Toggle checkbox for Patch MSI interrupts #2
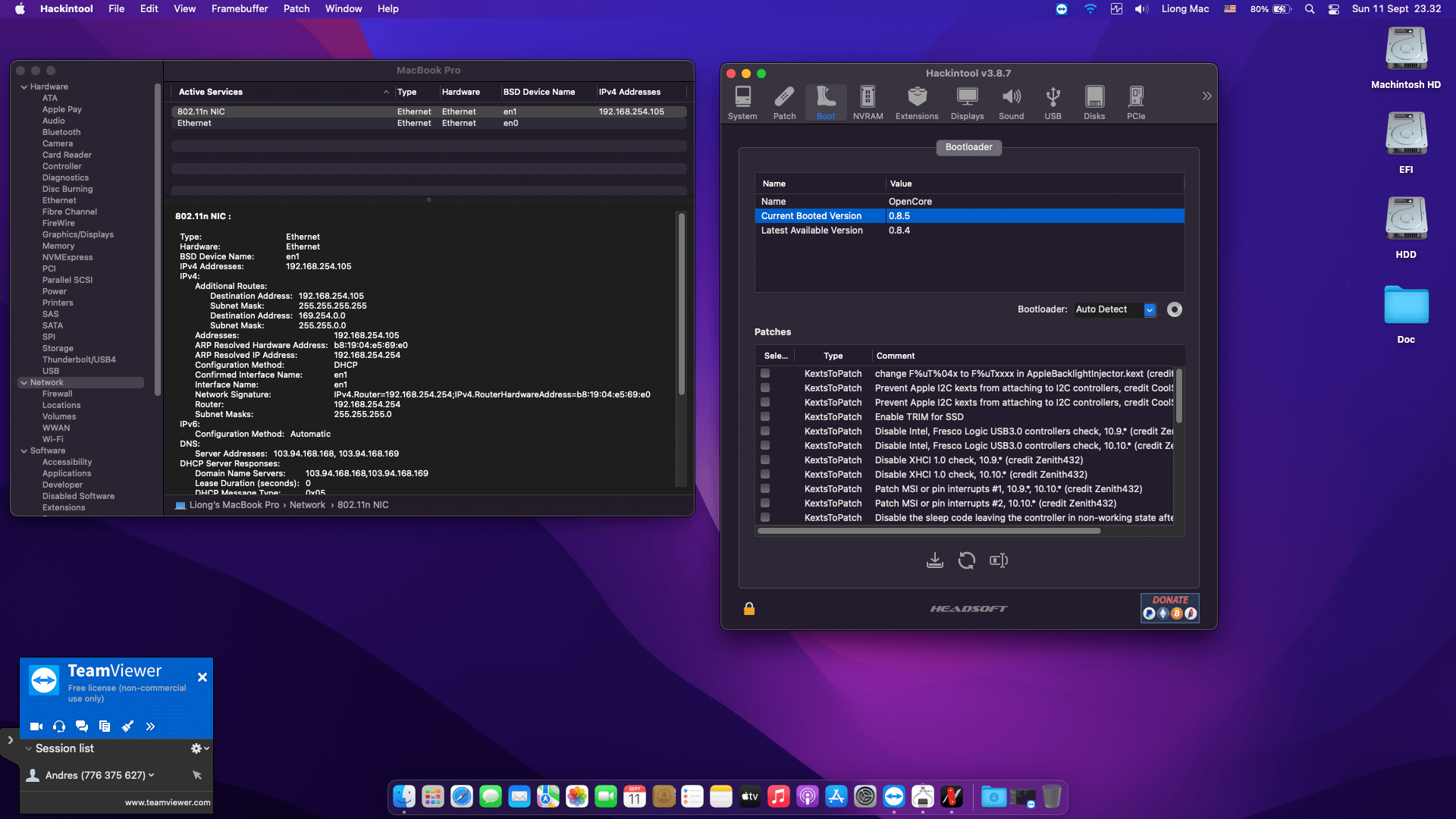The image size is (1456, 819). (765, 504)
